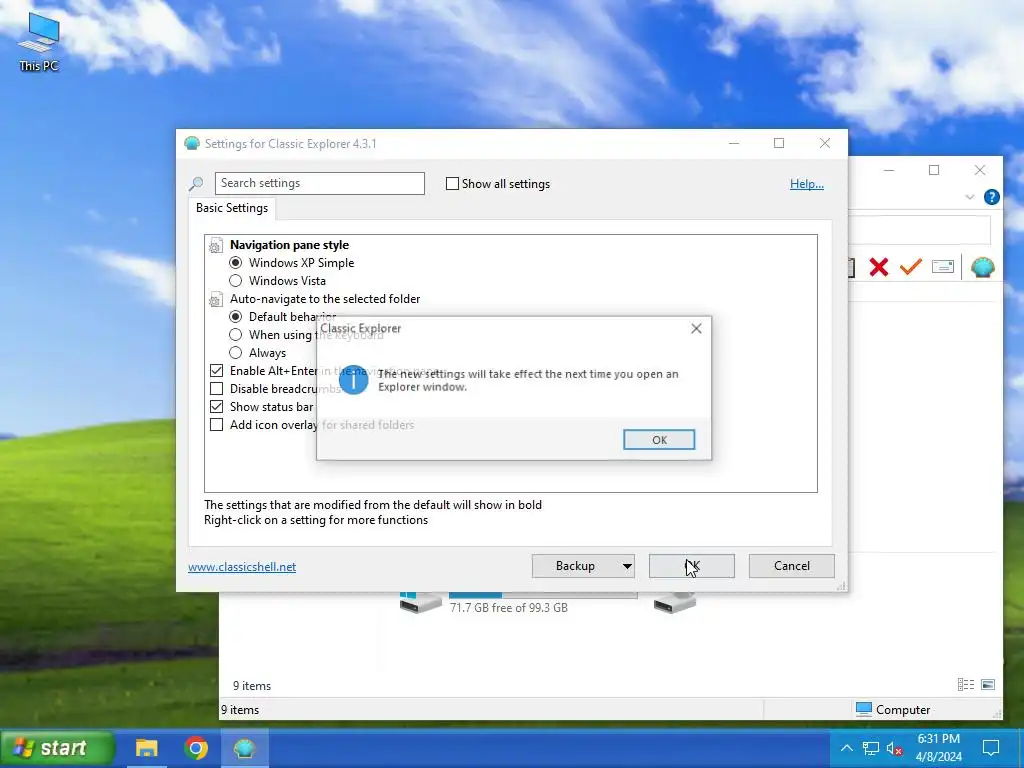Click Classic Explorer settings taskbar icon
This screenshot has height=768, width=1024.
click(244, 748)
